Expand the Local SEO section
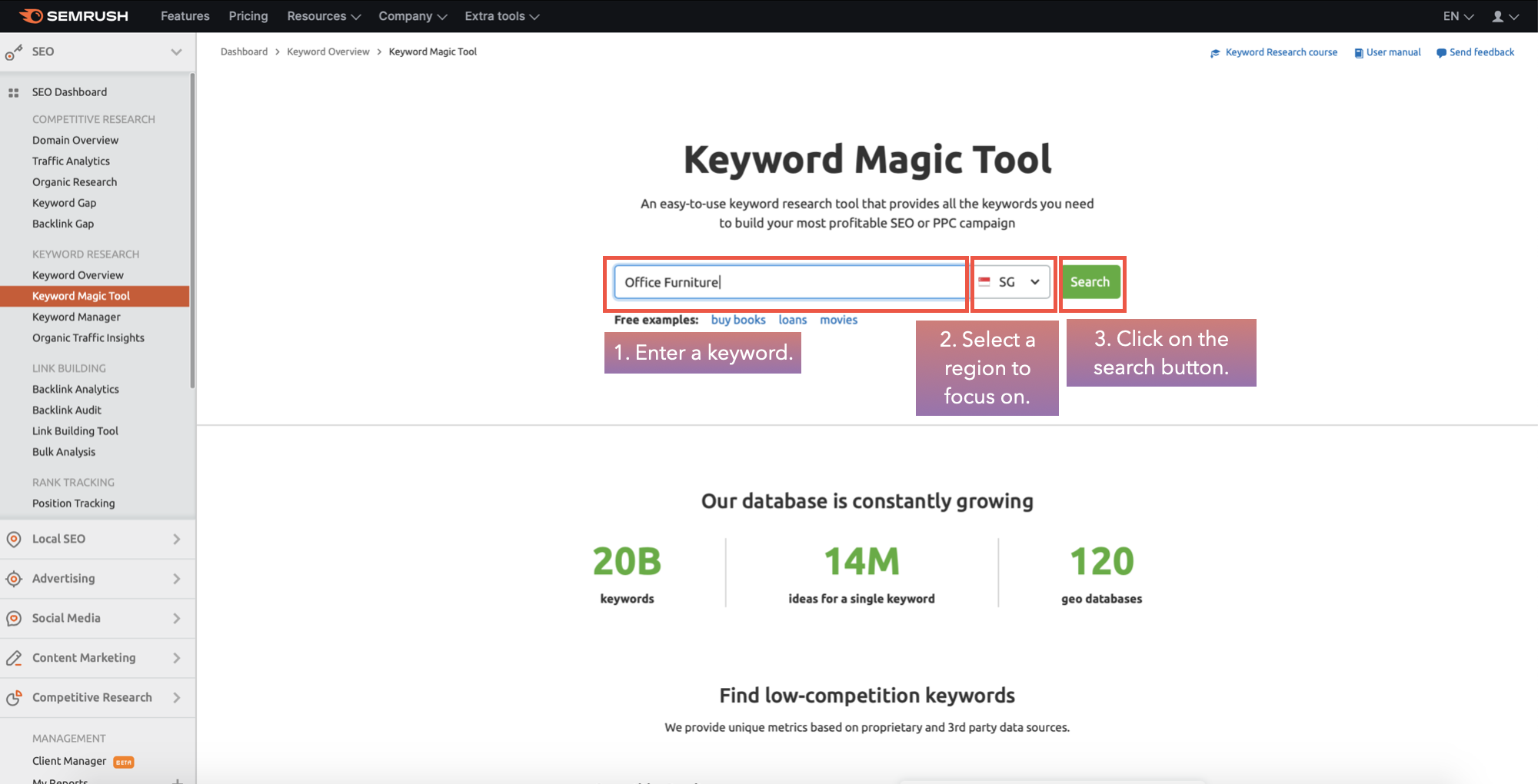The height and width of the screenshot is (784, 1538). [177, 540]
